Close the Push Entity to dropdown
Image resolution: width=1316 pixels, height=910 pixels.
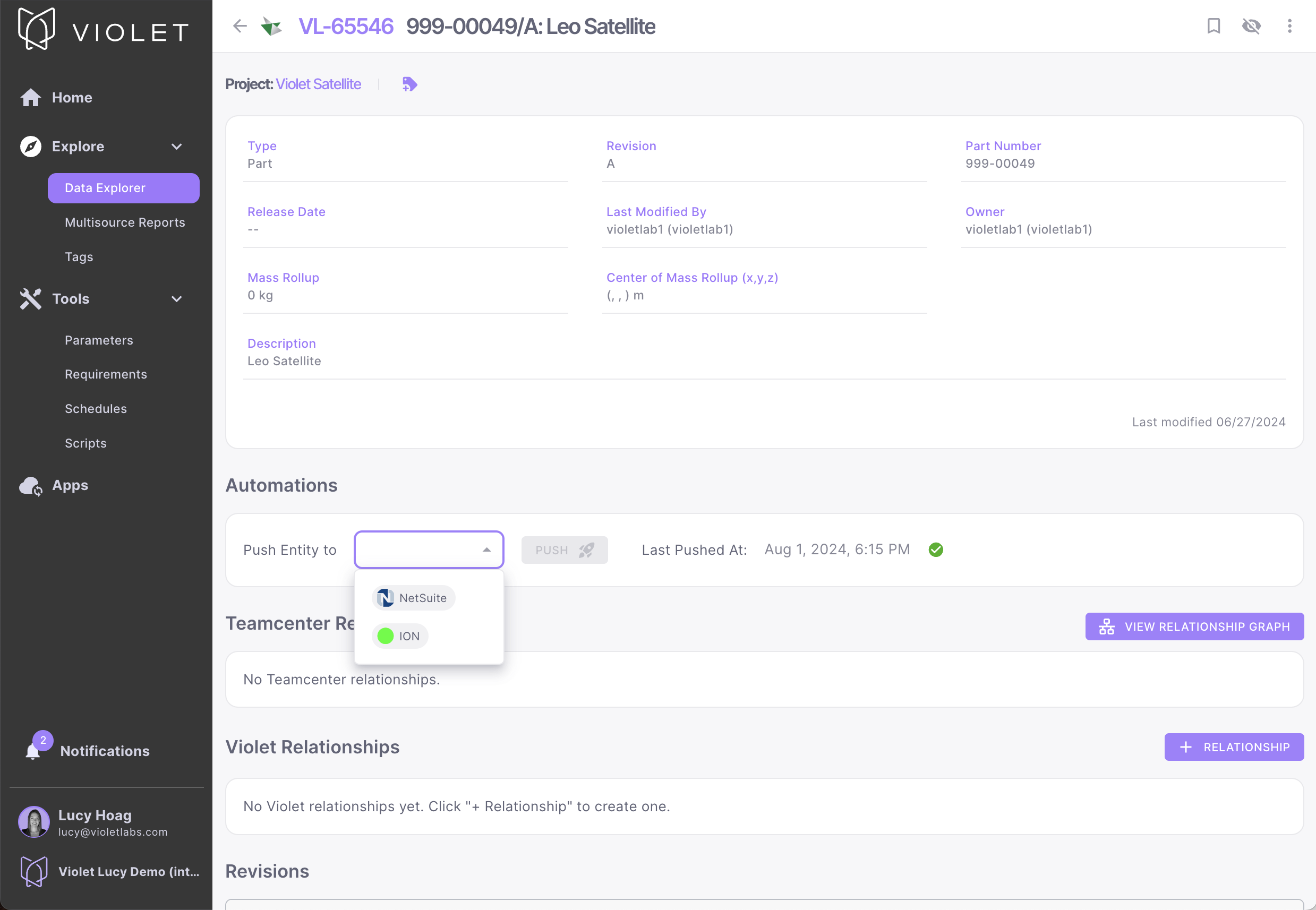click(486, 550)
